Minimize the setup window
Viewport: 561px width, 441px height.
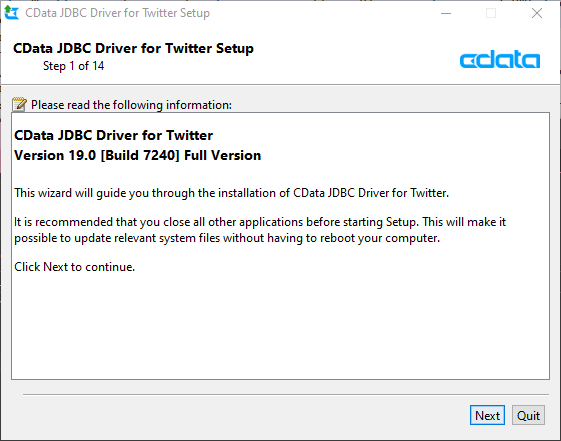pos(446,13)
